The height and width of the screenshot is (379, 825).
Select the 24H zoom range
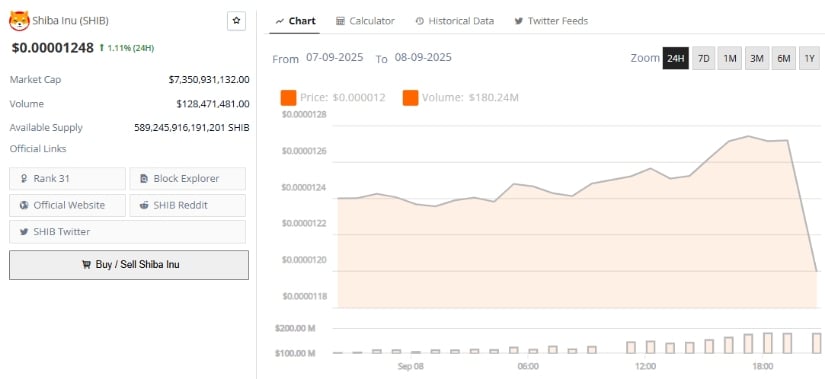676,58
